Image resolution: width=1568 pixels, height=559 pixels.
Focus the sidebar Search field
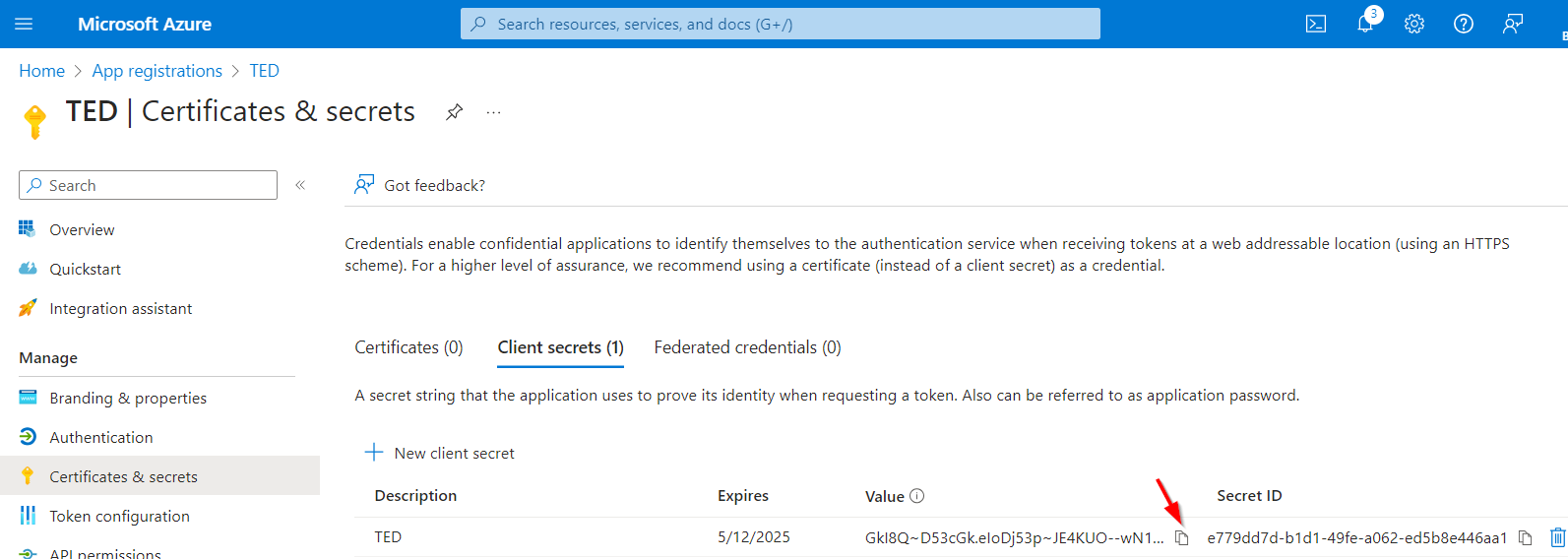point(148,185)
